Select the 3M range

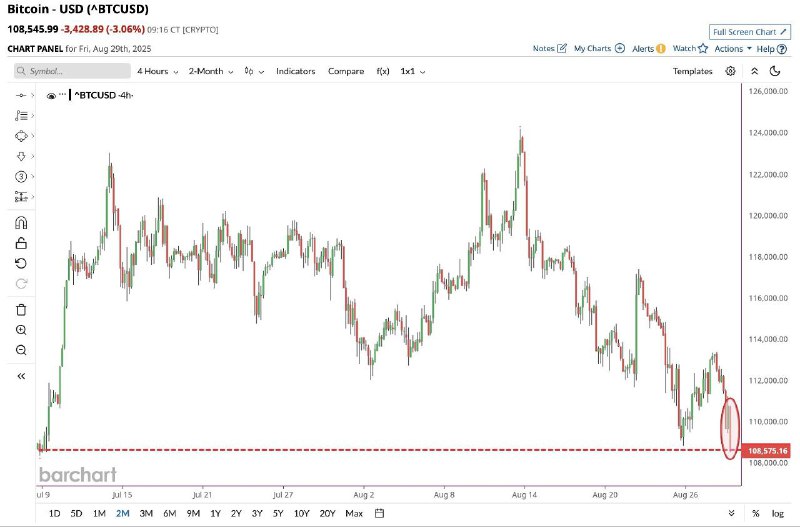pos(146,513)
